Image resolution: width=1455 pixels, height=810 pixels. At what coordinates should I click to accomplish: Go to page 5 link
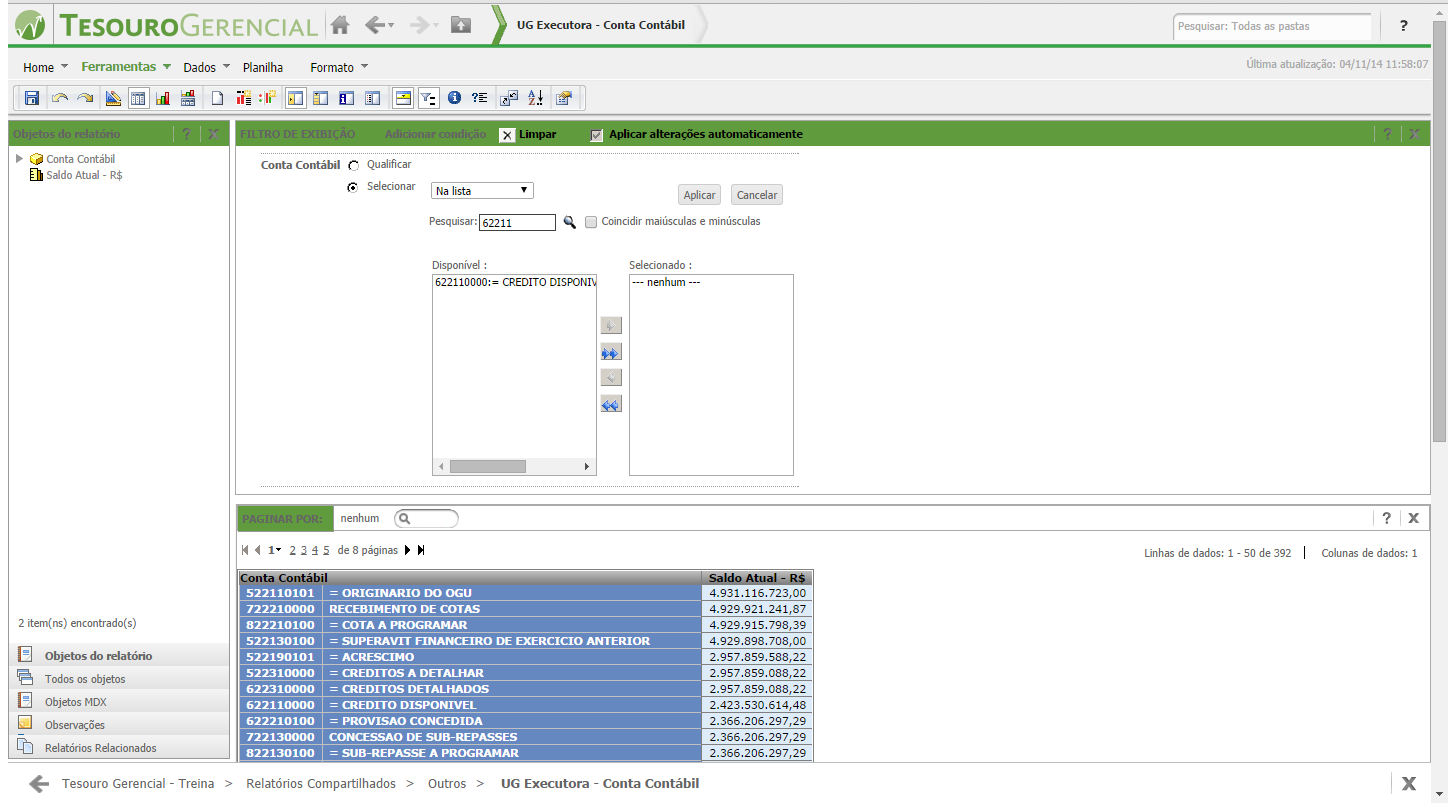326,550
